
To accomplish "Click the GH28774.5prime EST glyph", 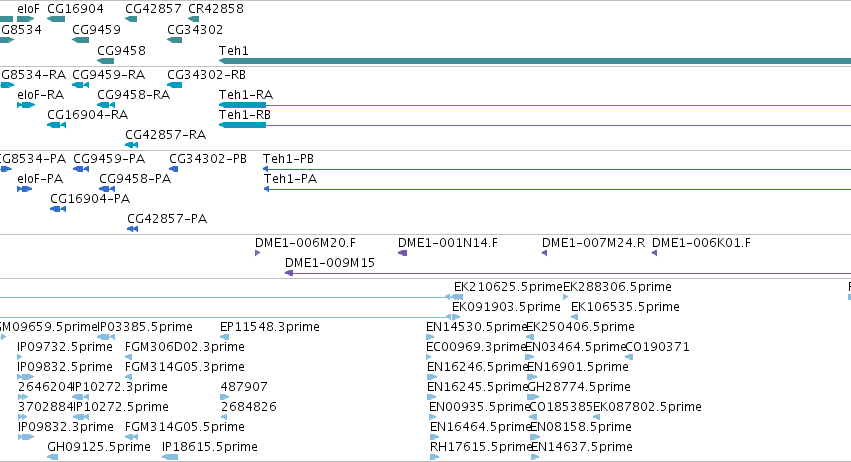I will (x=533, y=397).
